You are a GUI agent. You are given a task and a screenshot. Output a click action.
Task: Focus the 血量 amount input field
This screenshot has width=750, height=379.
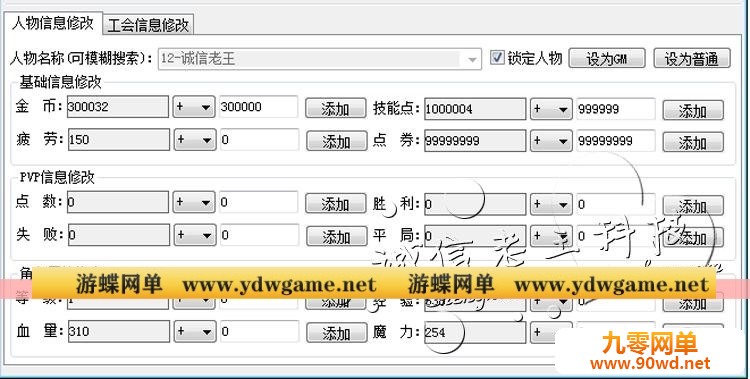(x=259, y=331)
